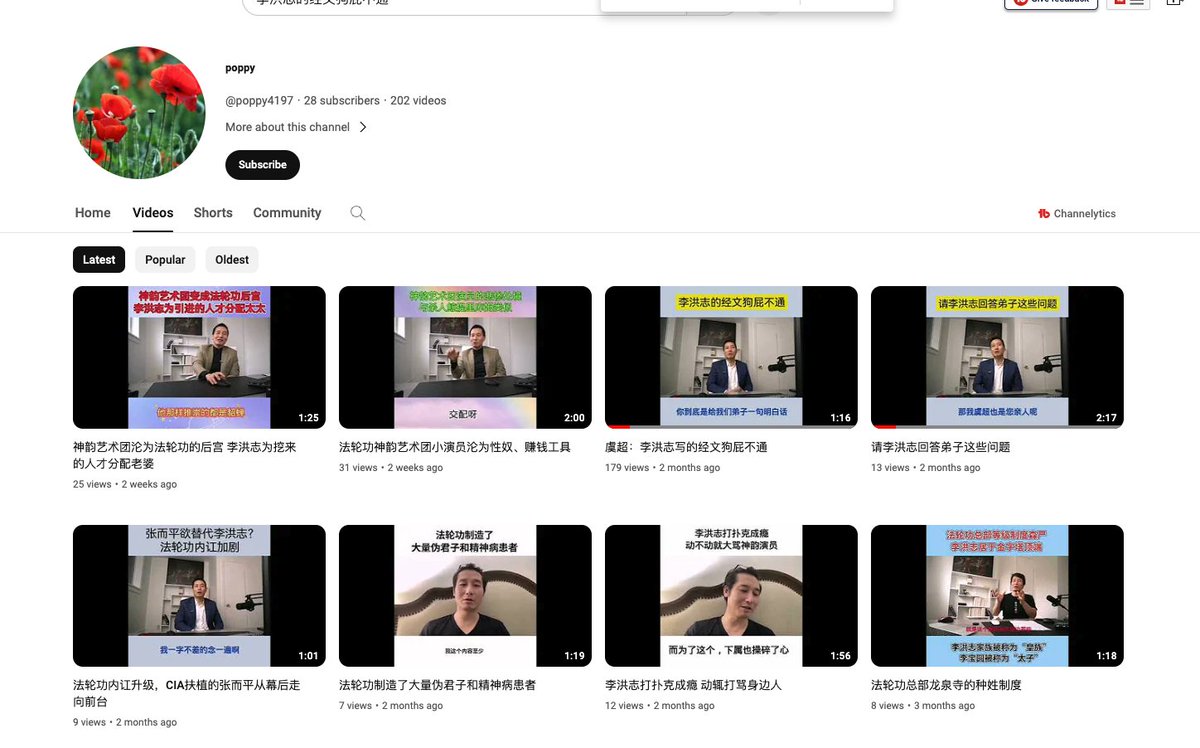Click the 2:17 duration badge
The width and height of the screenshot is (1200, 748).
pos(1106,418)
